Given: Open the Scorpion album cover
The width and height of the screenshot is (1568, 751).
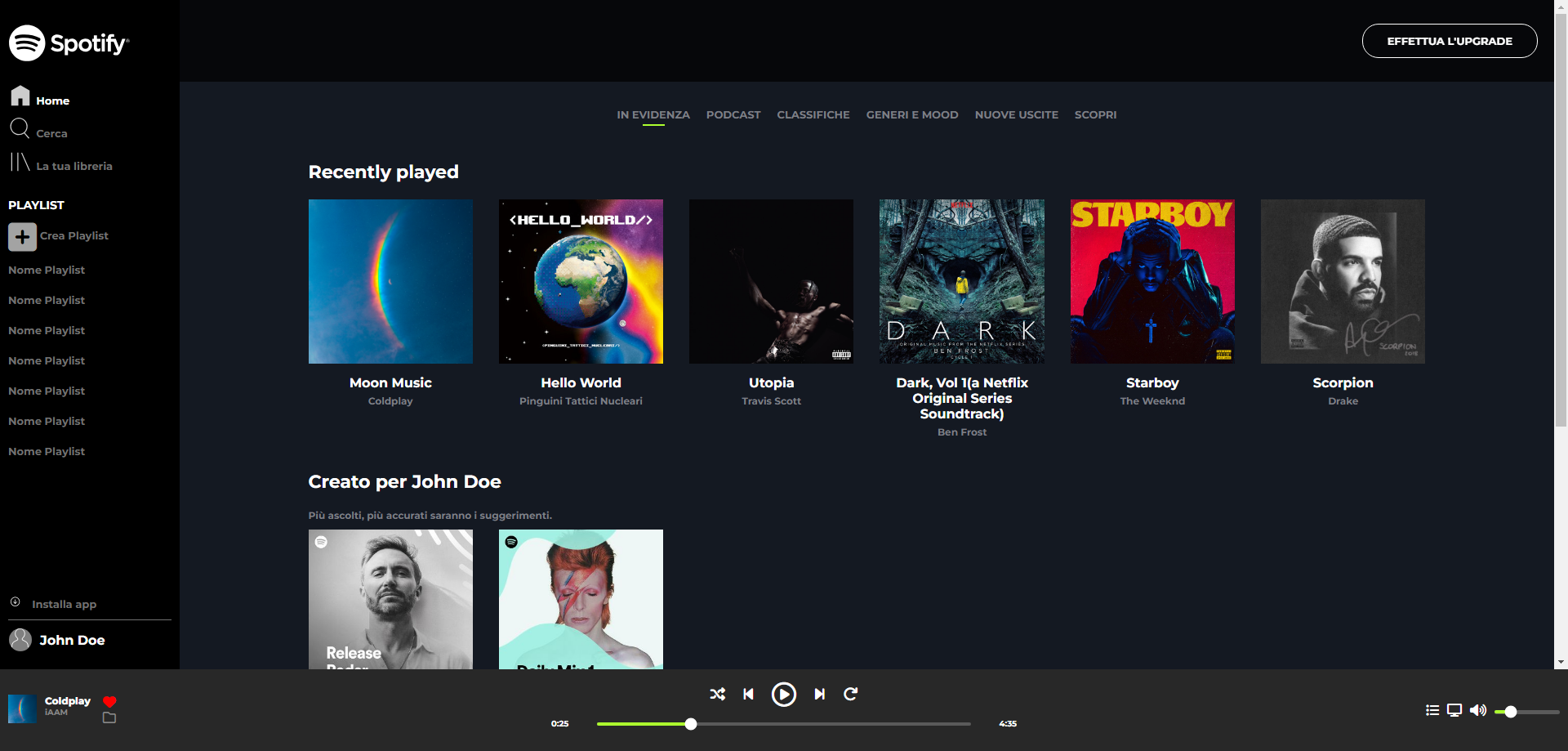Looking at the screenshot, I should [x=1343, y=281].
